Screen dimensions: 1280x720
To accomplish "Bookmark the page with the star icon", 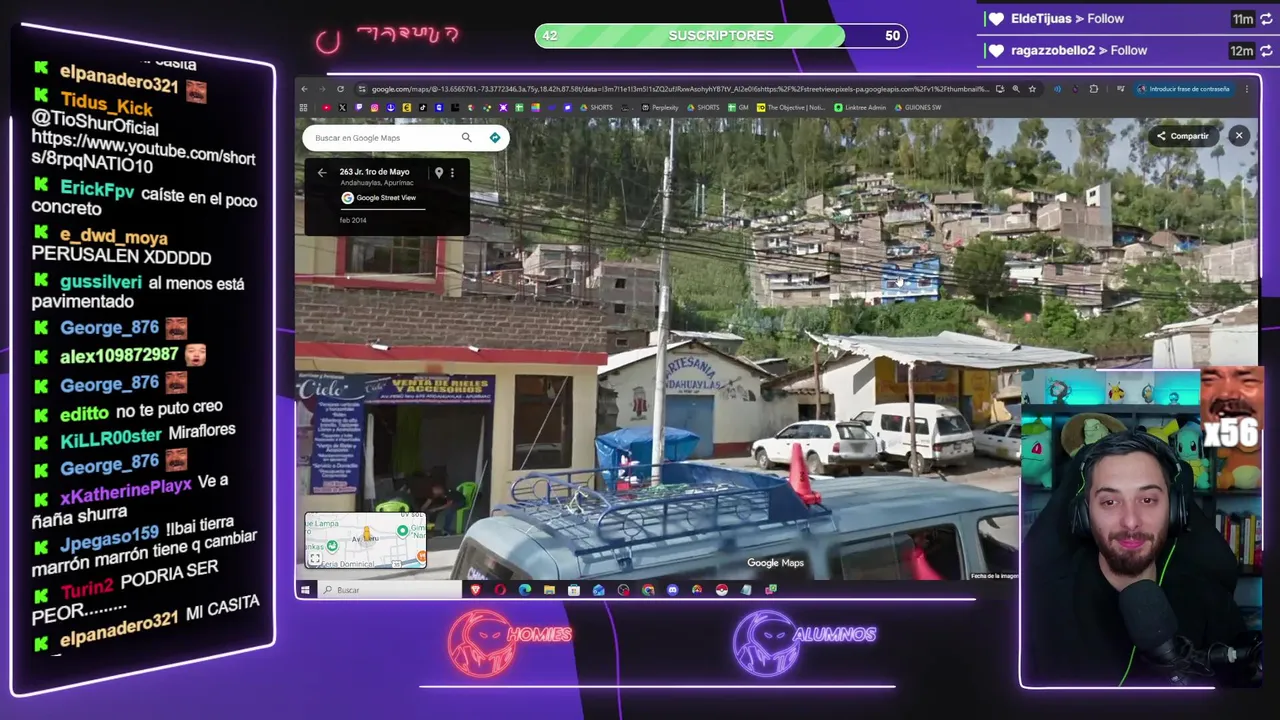I will click(1033, 89).
